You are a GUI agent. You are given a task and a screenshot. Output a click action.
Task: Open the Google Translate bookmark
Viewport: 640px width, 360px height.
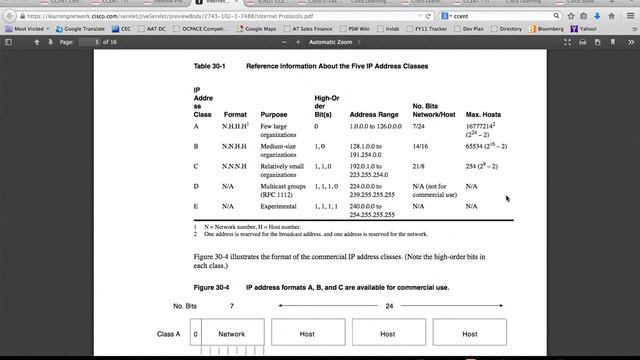coord(80,29)
